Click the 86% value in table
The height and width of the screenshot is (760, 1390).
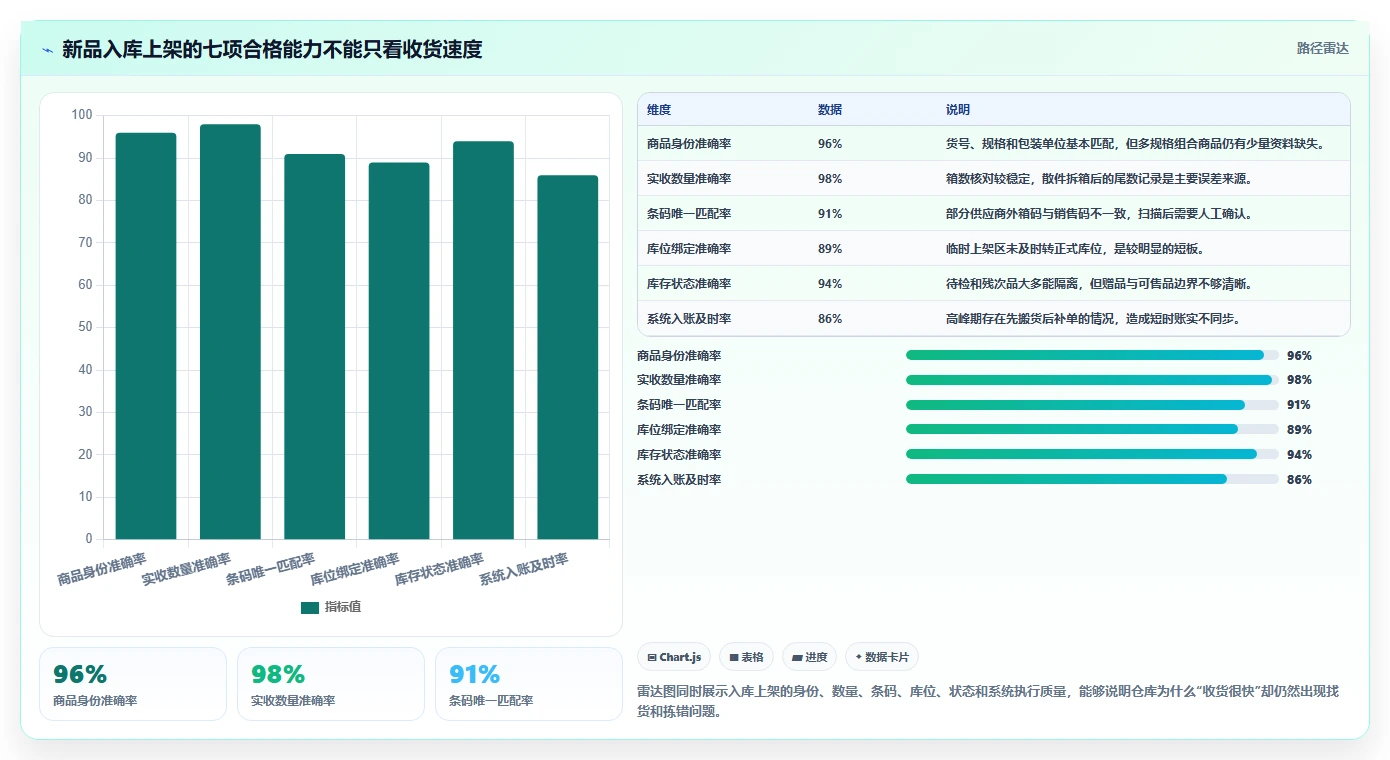coord(830,318)
